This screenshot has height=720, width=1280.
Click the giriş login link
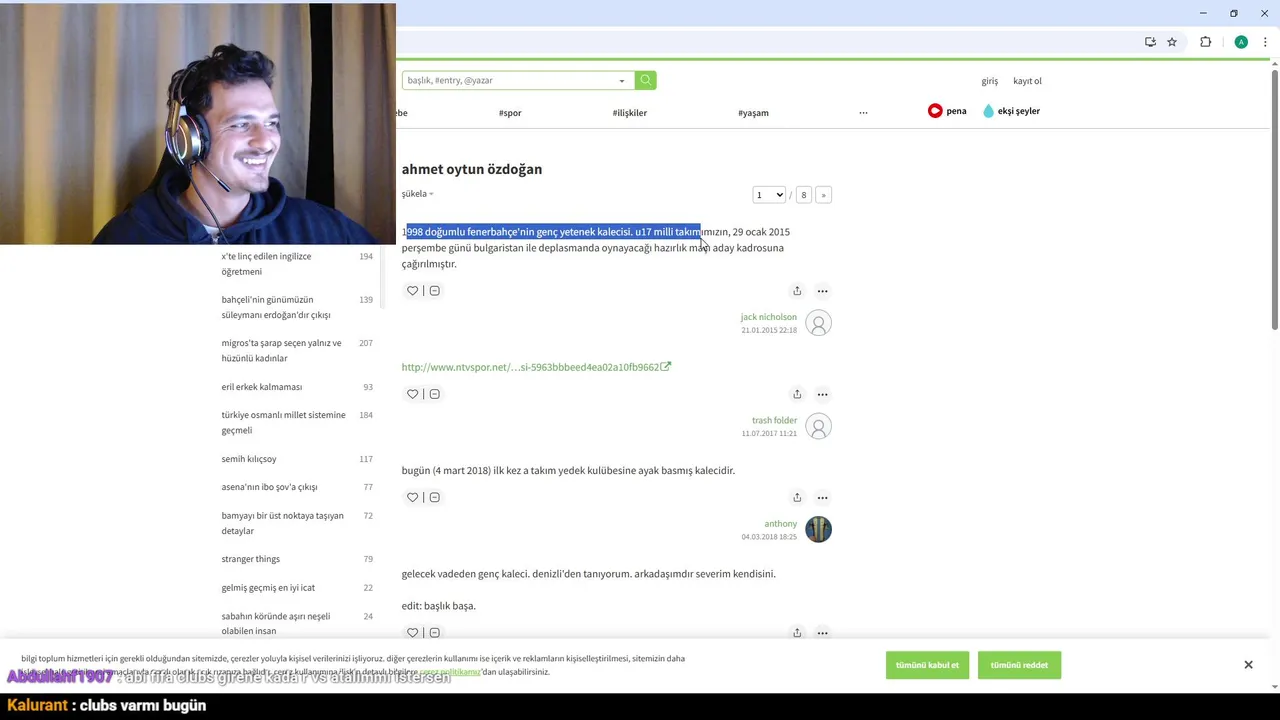pos(989,81)
